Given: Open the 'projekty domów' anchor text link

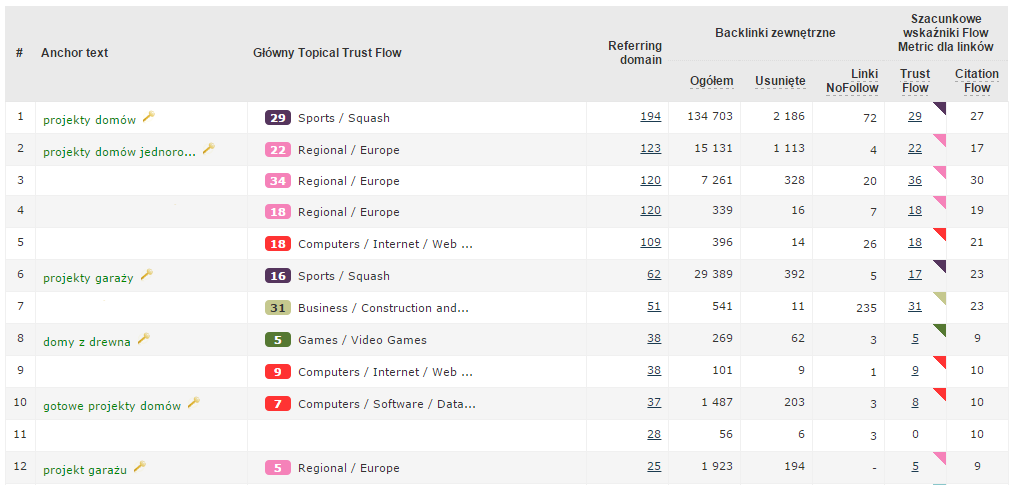Looking at the screenshot, I should [89, 120].
